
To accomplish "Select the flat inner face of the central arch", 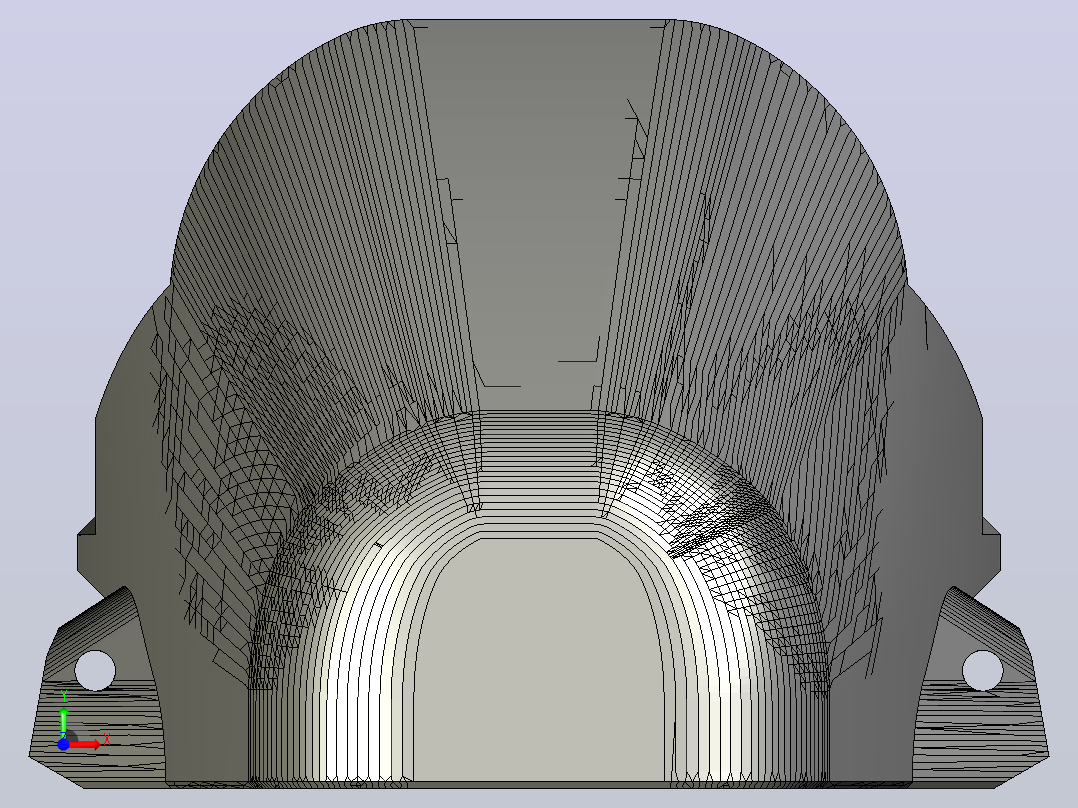I will tap(540, 660).
